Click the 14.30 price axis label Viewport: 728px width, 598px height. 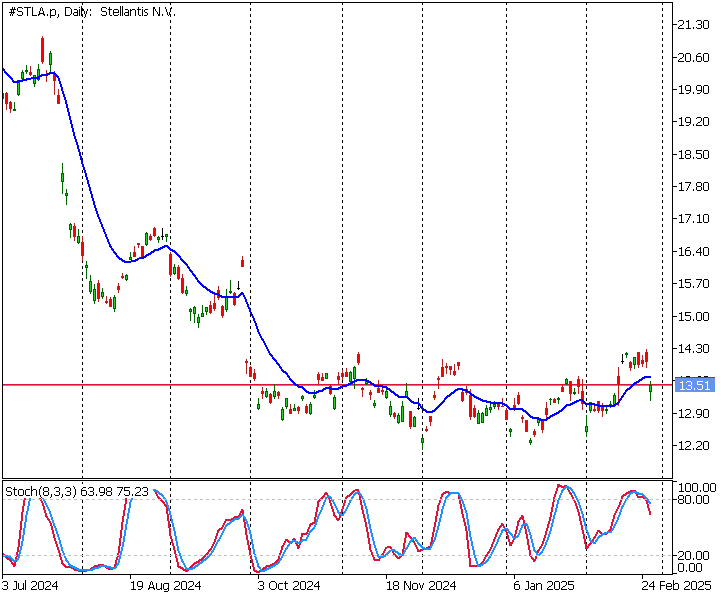pos(694,349)
